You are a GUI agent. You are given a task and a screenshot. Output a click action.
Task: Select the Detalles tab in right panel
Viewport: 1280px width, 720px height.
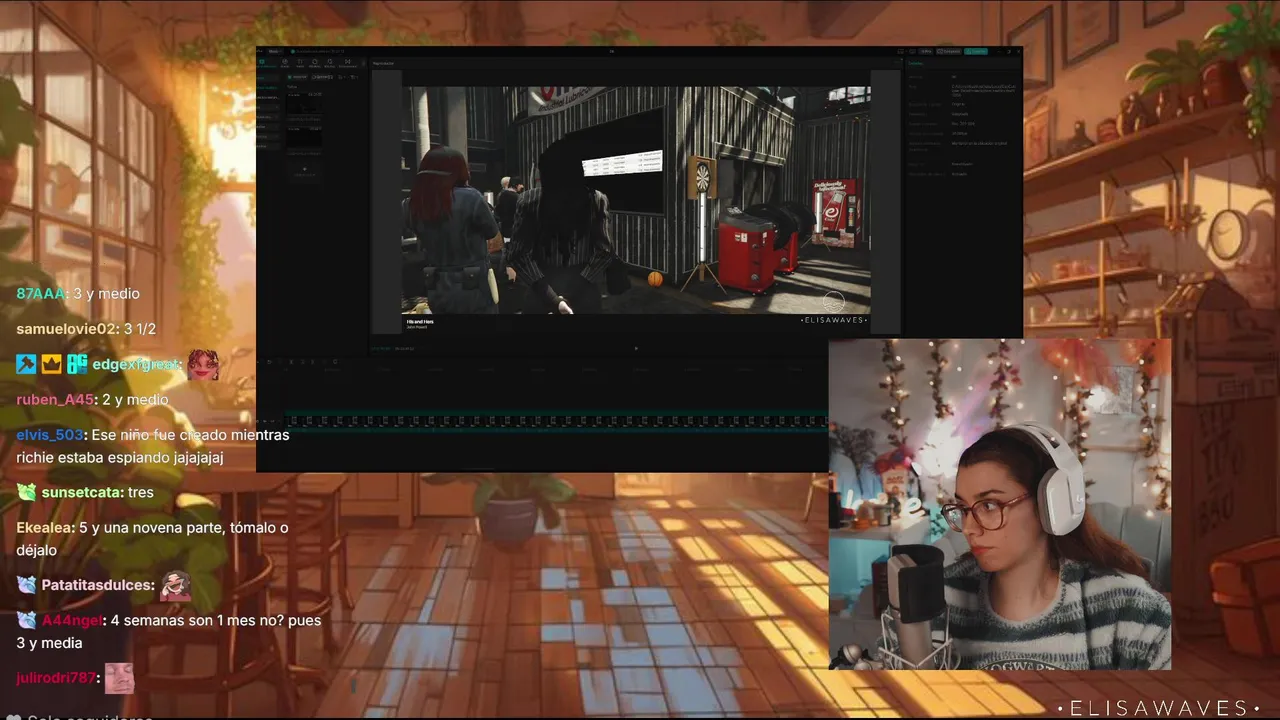tap(916, 63)
